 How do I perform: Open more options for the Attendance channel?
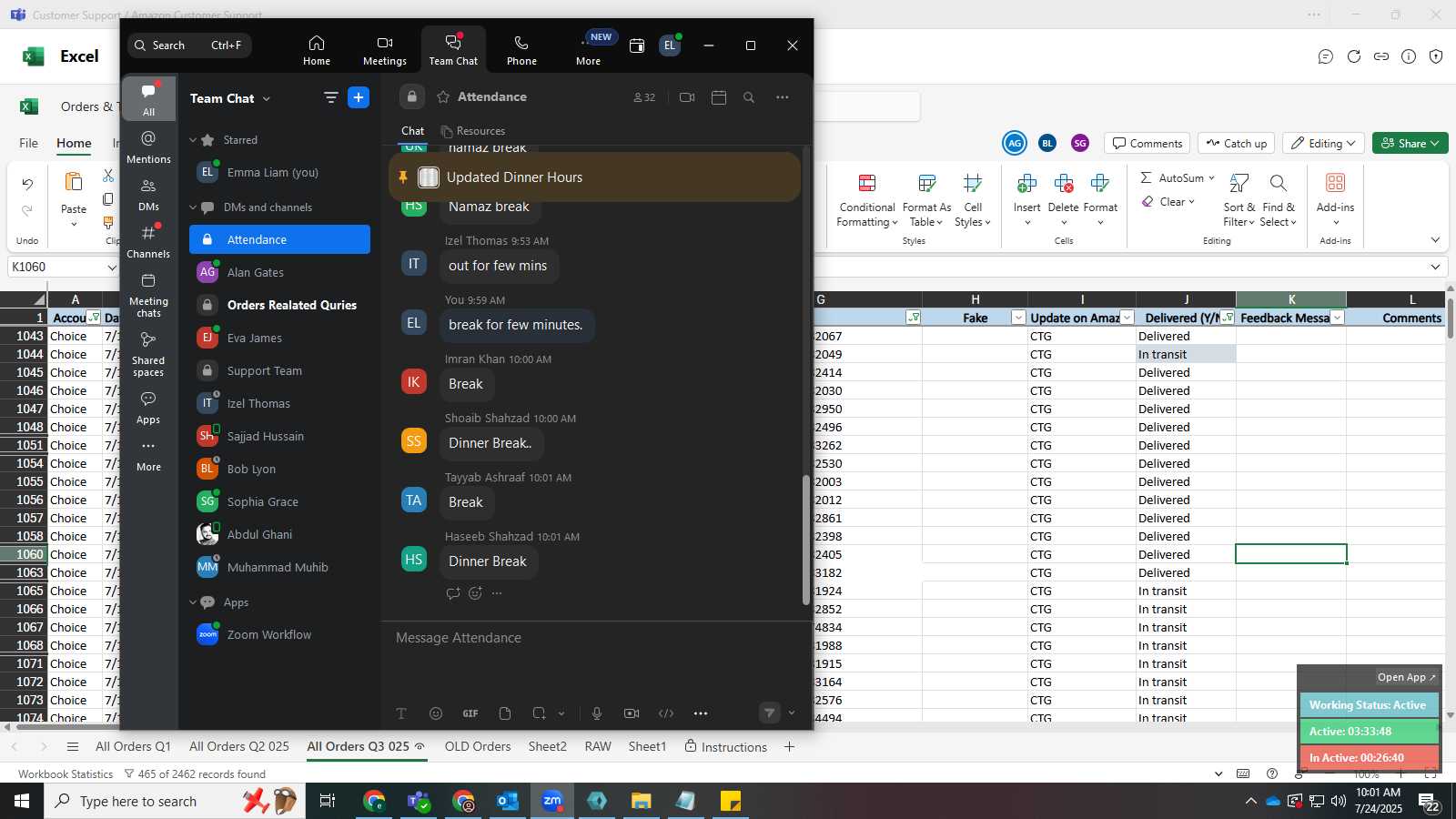(783, 97)
